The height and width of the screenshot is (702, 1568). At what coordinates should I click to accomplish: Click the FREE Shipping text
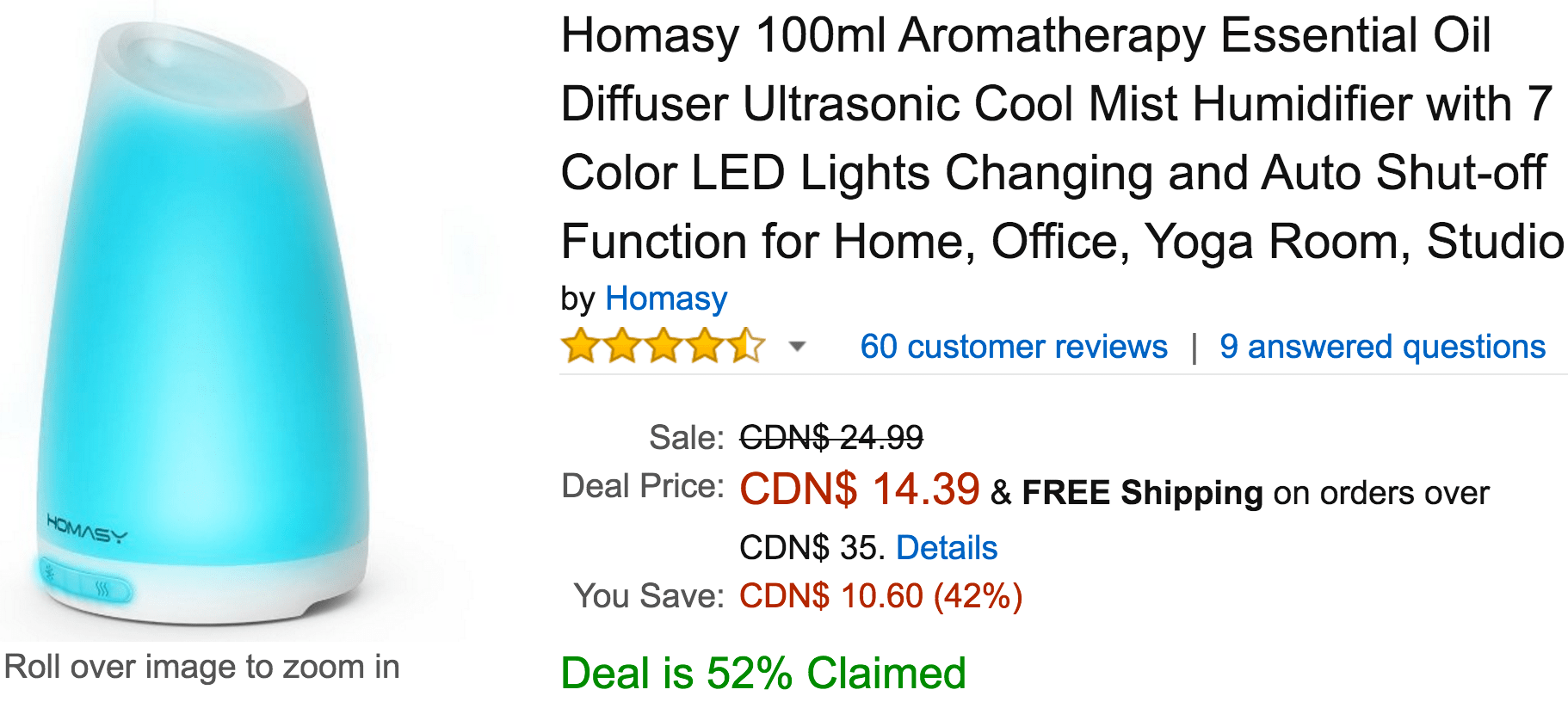(1142, 493)
